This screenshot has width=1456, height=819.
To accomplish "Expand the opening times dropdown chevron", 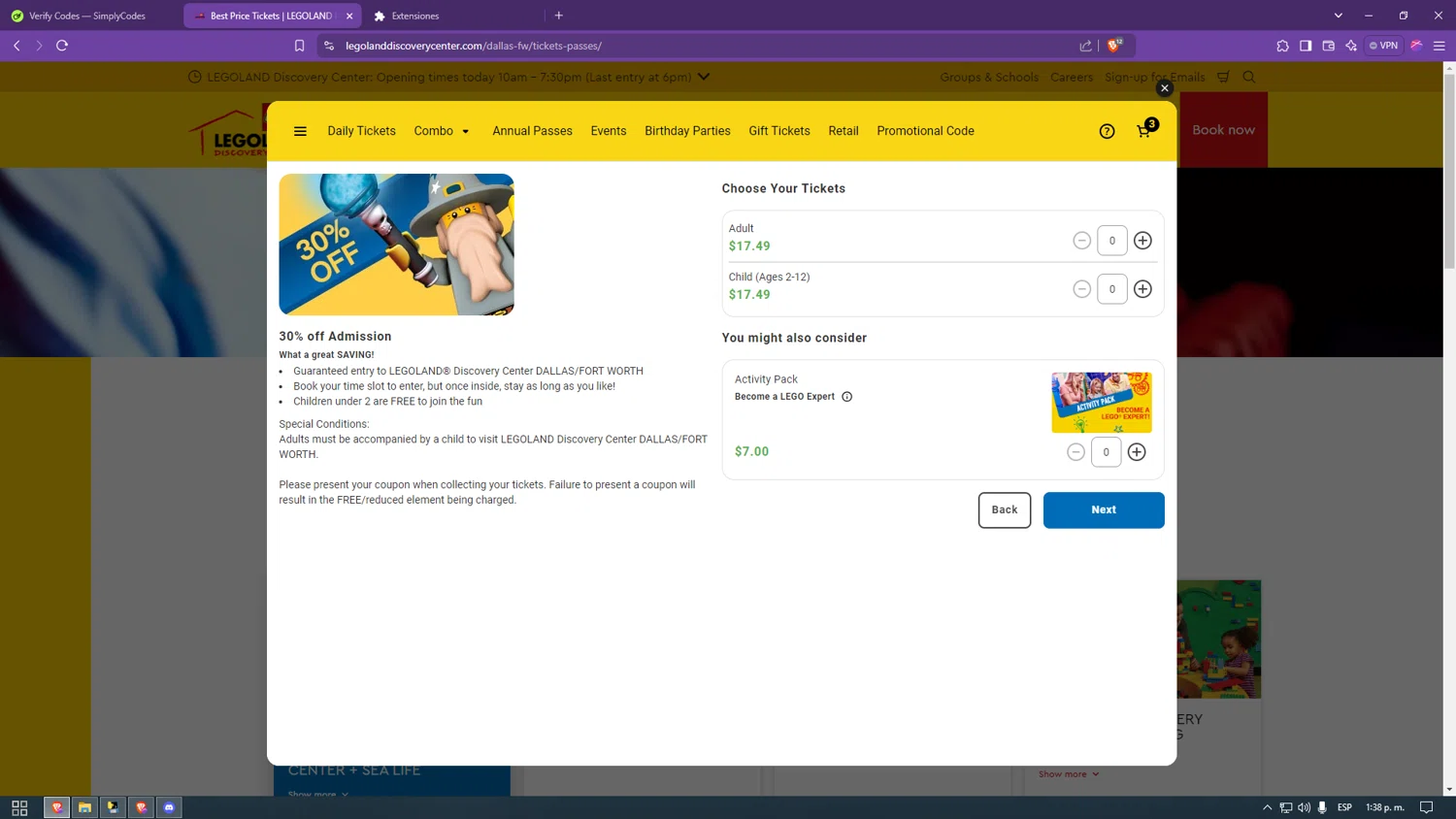I will (704, 77).
